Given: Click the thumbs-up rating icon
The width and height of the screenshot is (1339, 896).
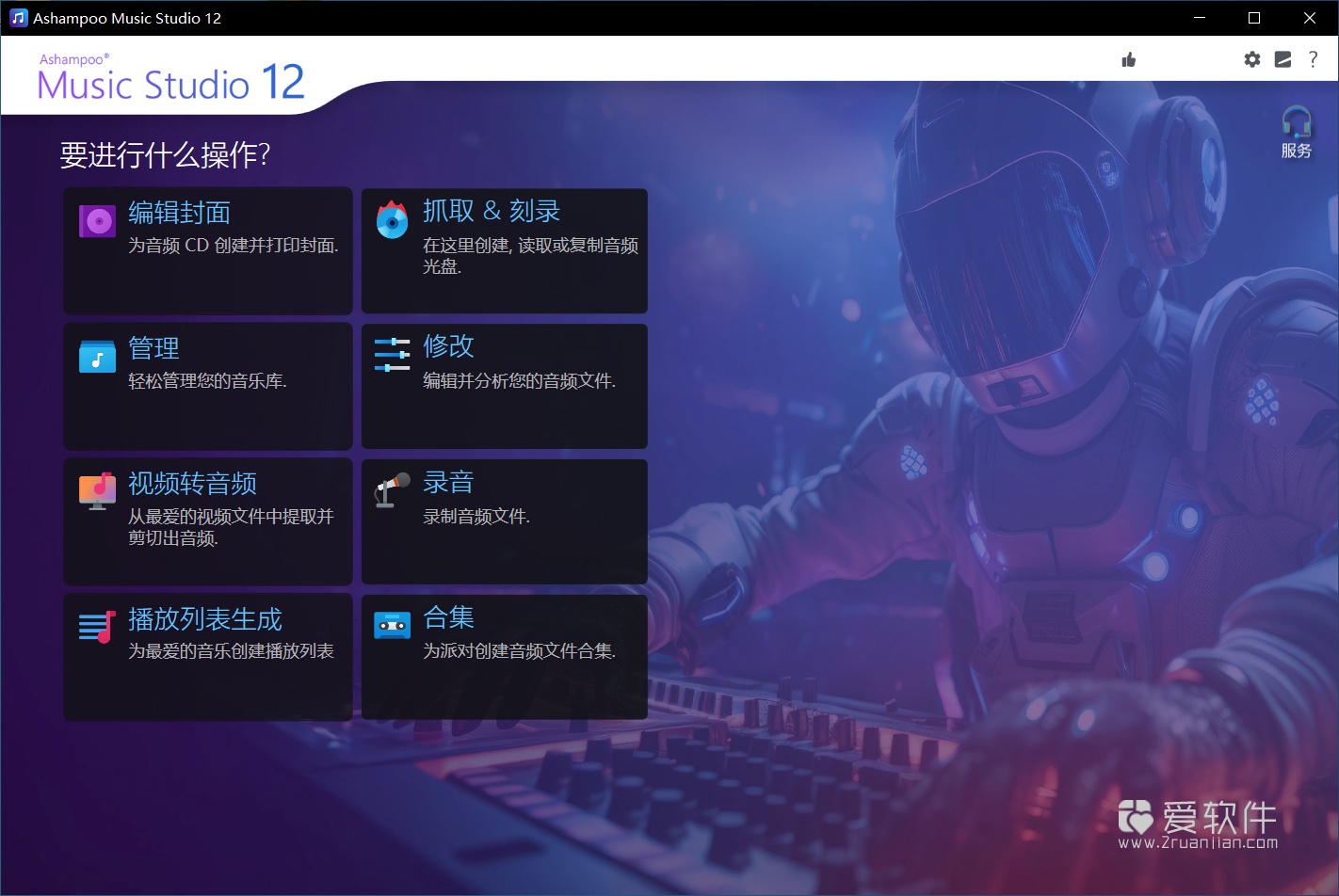Looking at the screenshot, I should pos(1129,58).
